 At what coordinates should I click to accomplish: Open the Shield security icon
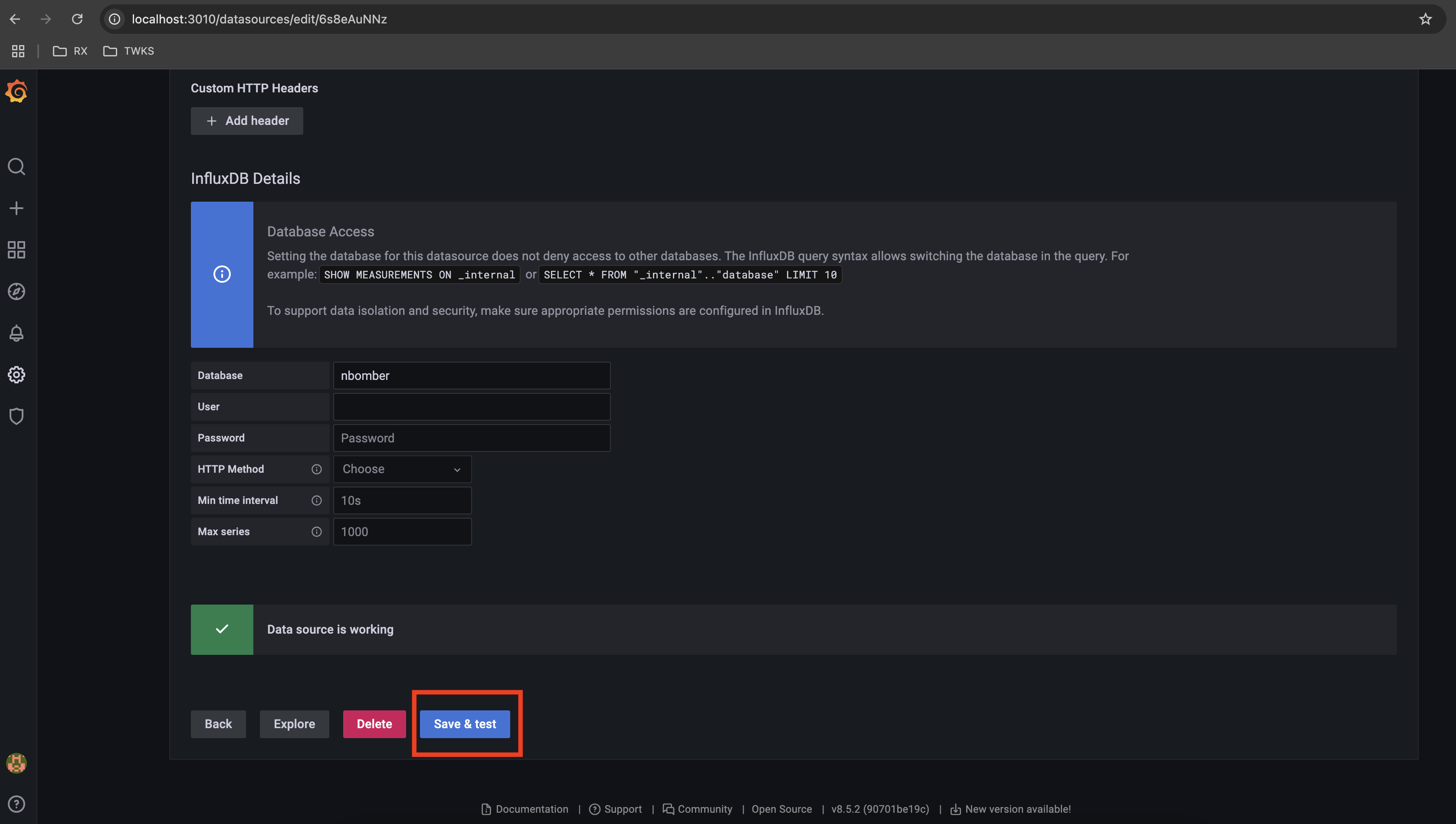[x=16, y=416]
